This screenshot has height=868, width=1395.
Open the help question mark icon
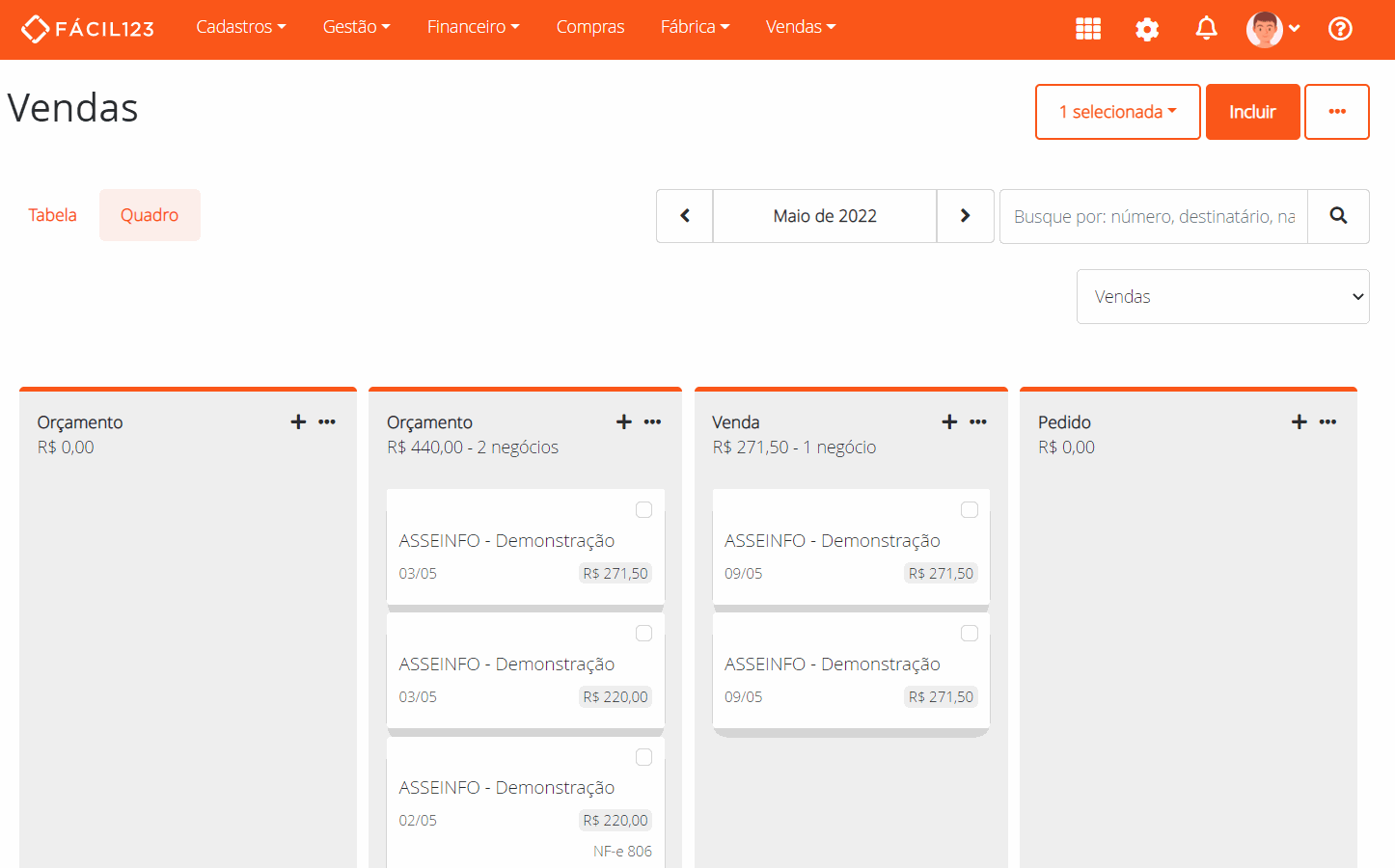[x=1340, y=29]
